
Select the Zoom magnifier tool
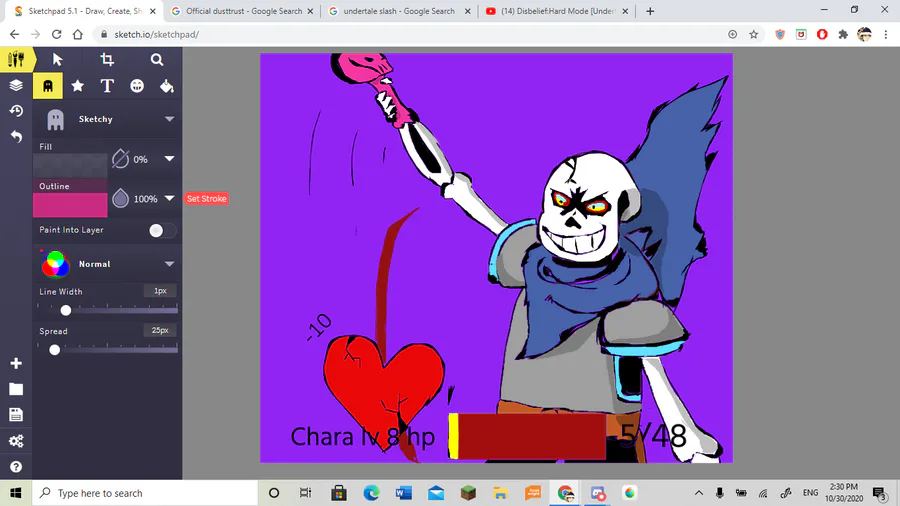(157, 60)
